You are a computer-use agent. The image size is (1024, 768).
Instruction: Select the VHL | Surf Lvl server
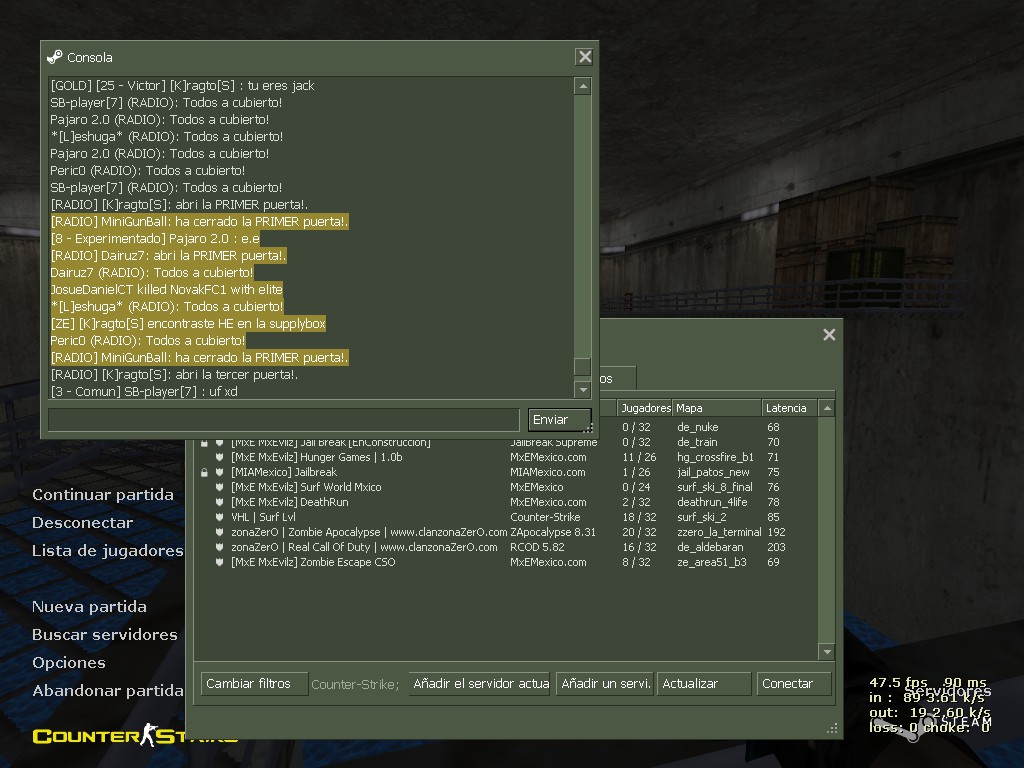click(506, 517)
